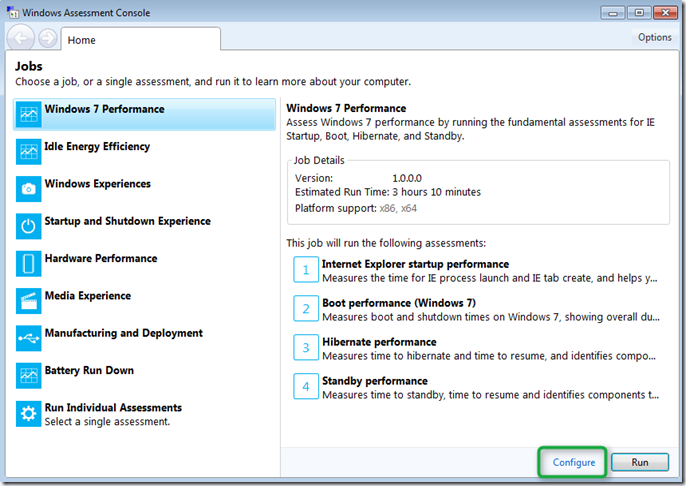
Task: Click the Idle Energy Efficiency chart icon
Action: tap(28, 151)
